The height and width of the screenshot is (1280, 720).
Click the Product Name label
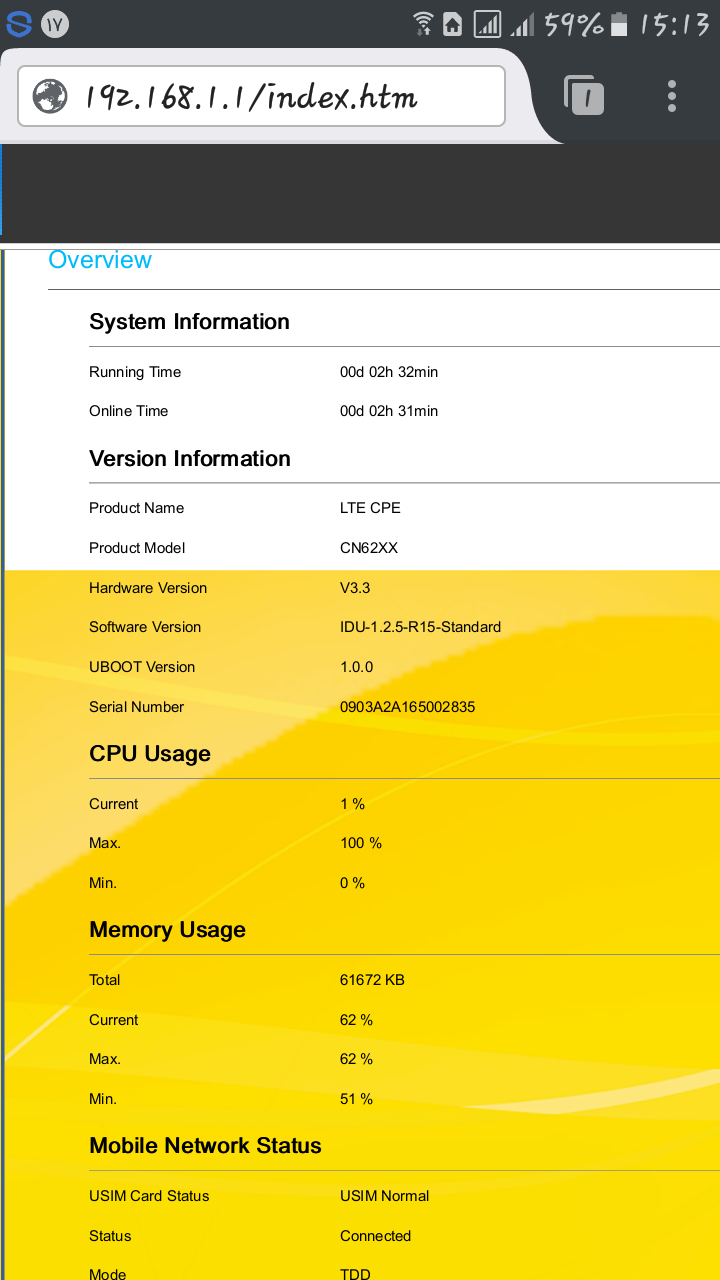point(136,508)
